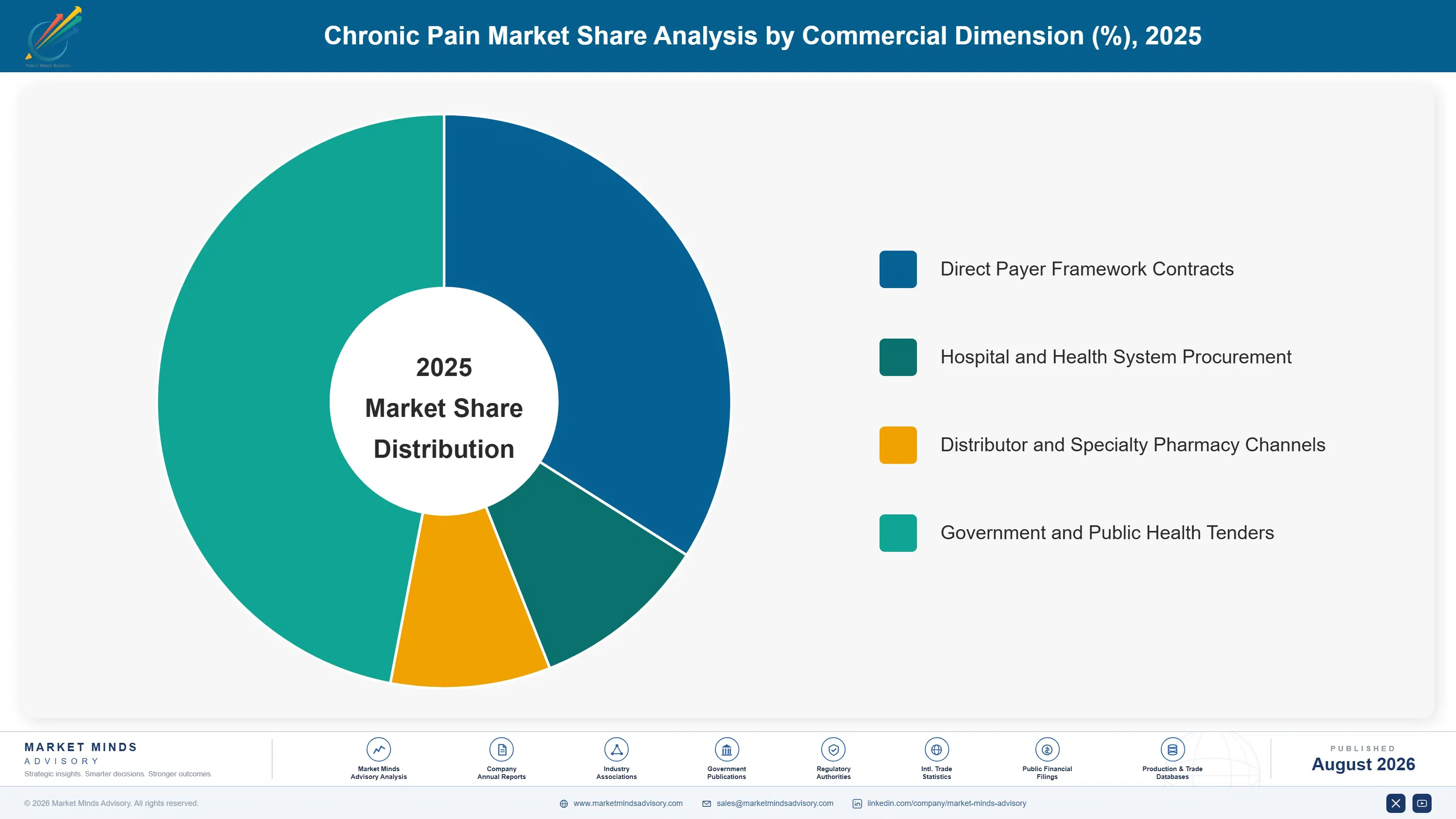Click the PUBLISHED label above the date
The image size is (1456, 819).
(1363, 749)
